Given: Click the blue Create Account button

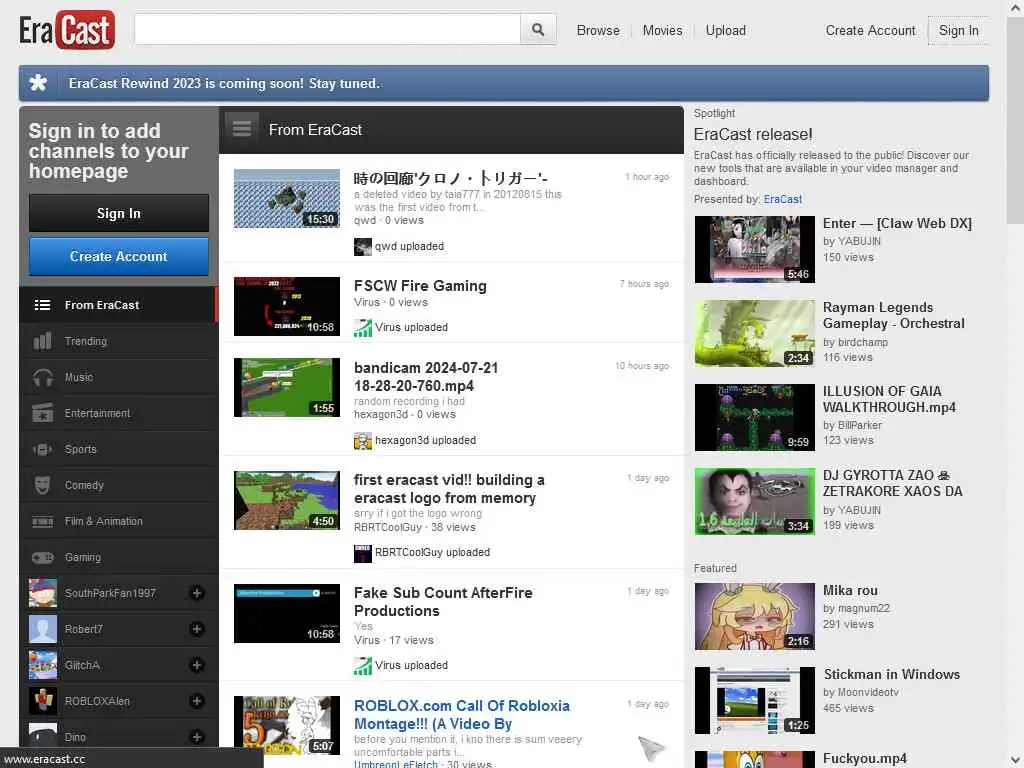Looking at the screenshot, I should pos(119,256).
